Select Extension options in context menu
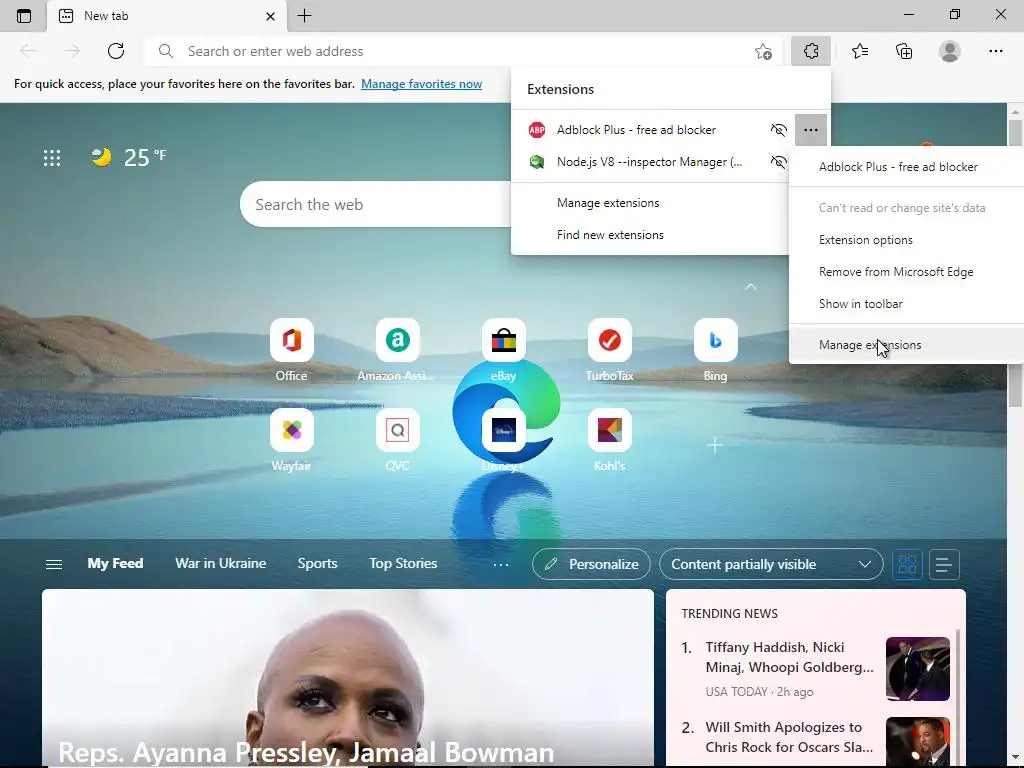The image size is (1024, 768). coord(906,240)
